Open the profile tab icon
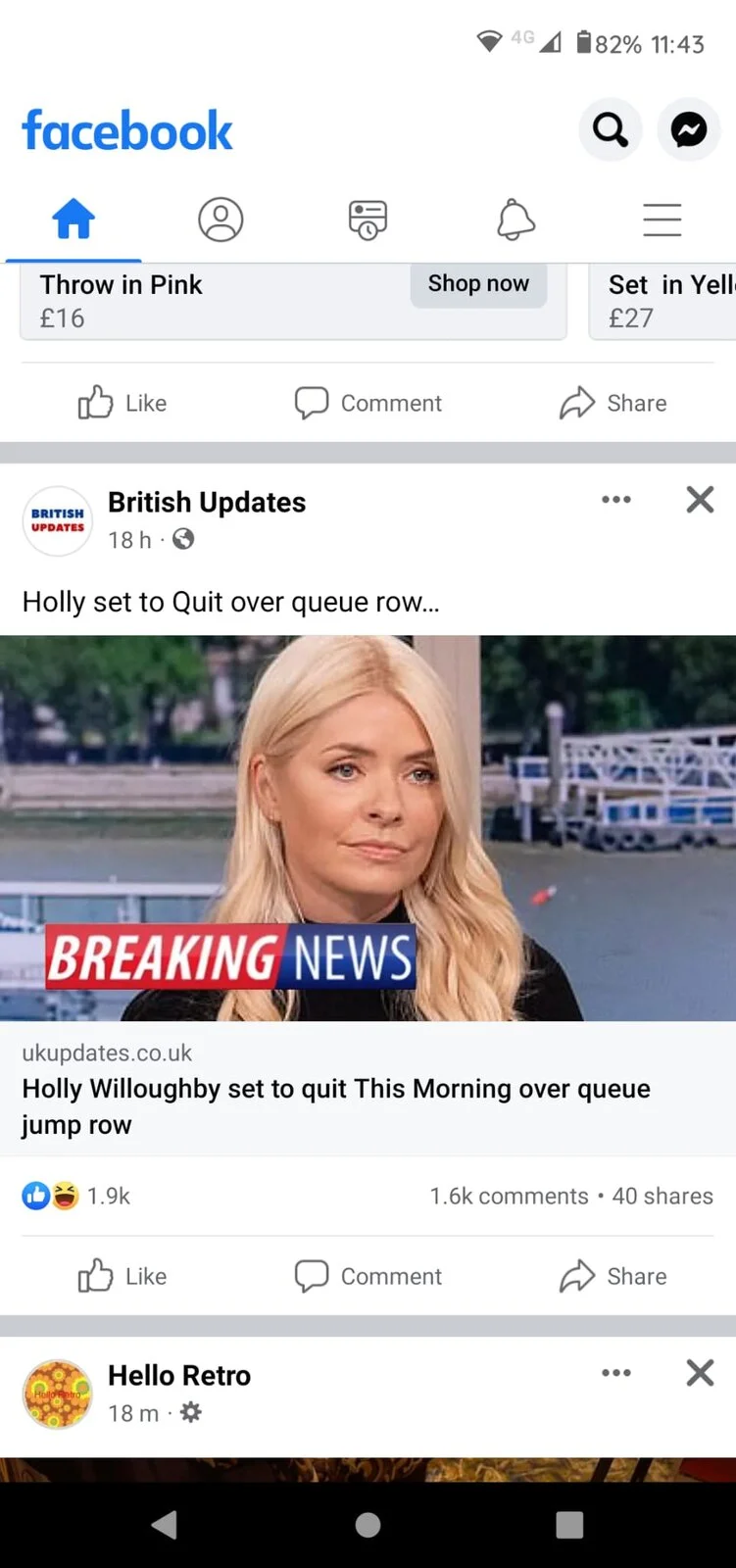This screenshot has width=736, height=1568. point(221,219)
